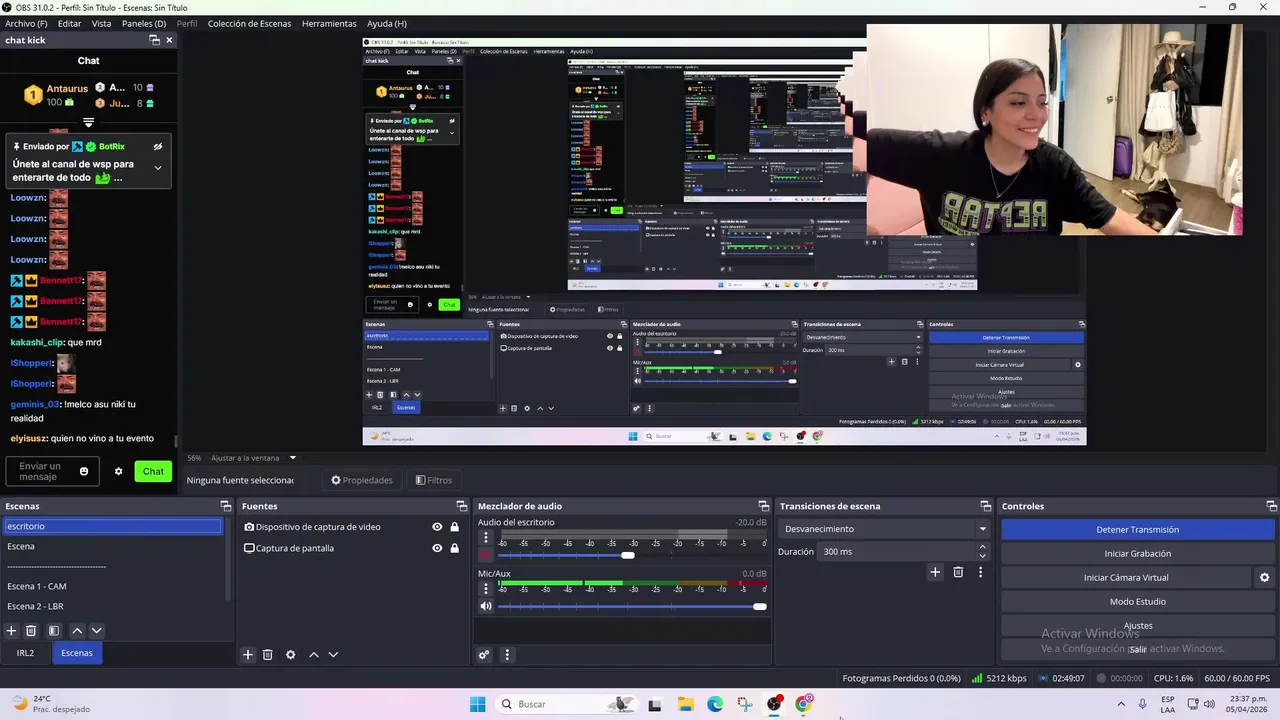Toggle lock on Dispositivo de captura de video

click(x=455, y=527)
